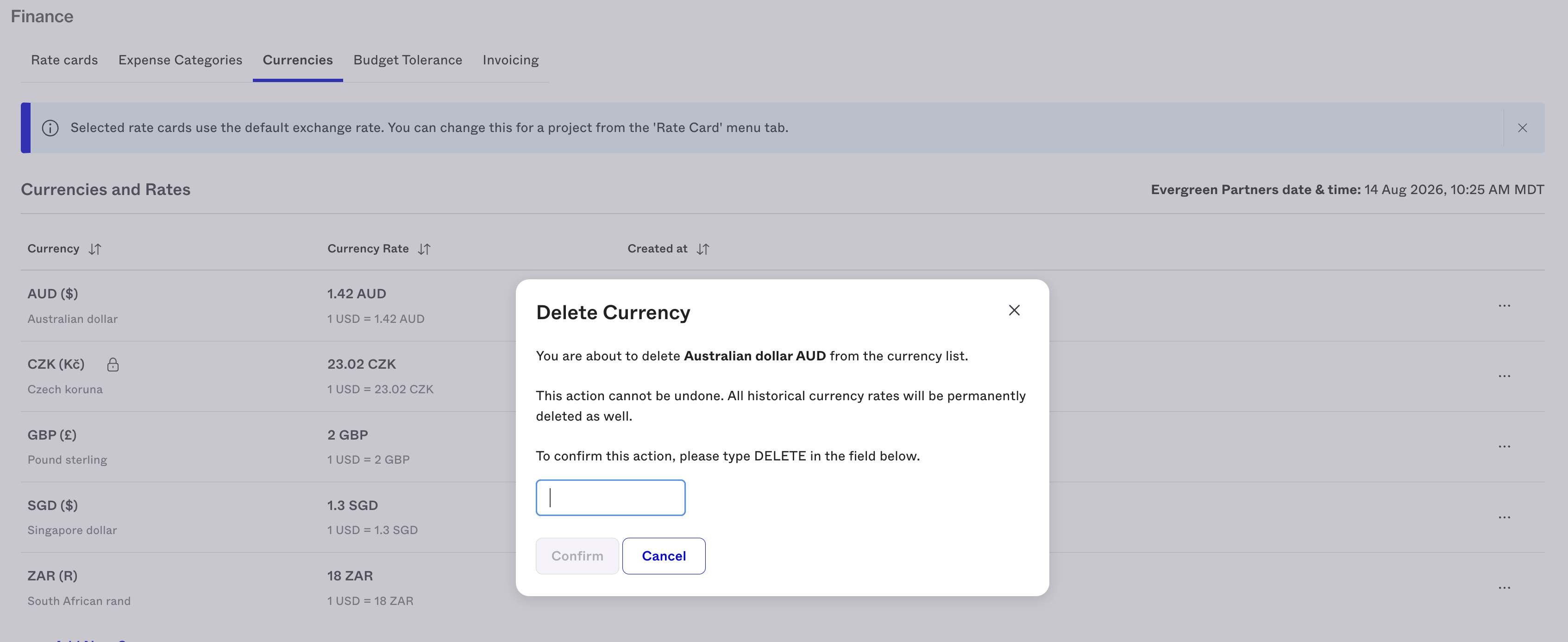The height and width of the screenshot is (642, 1568).
Task: Focus the DELETE confirmation text field
Action: click(610, 497)
